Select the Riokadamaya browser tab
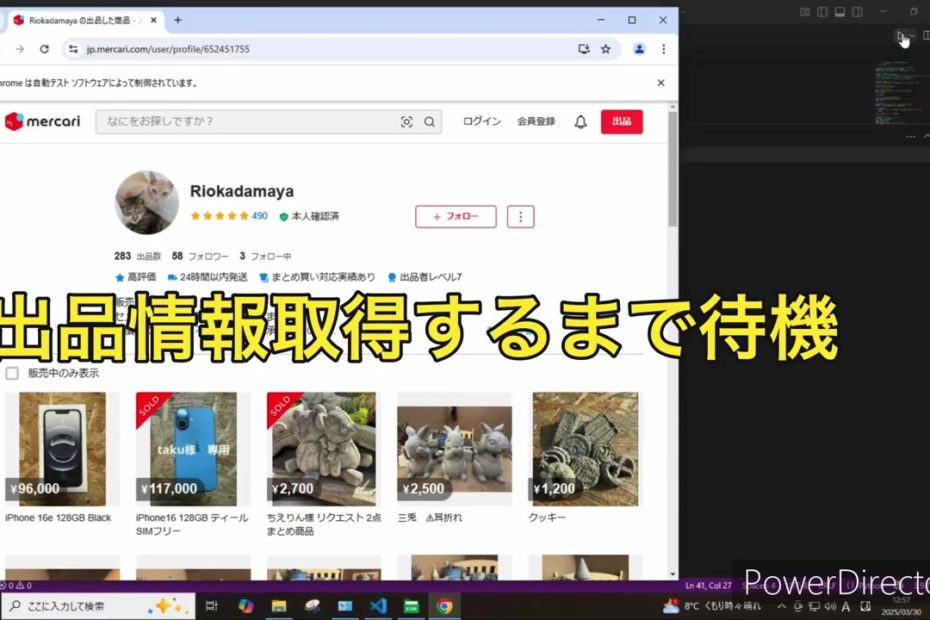Screen dimensions: 930x620 [x=85, y=20]
